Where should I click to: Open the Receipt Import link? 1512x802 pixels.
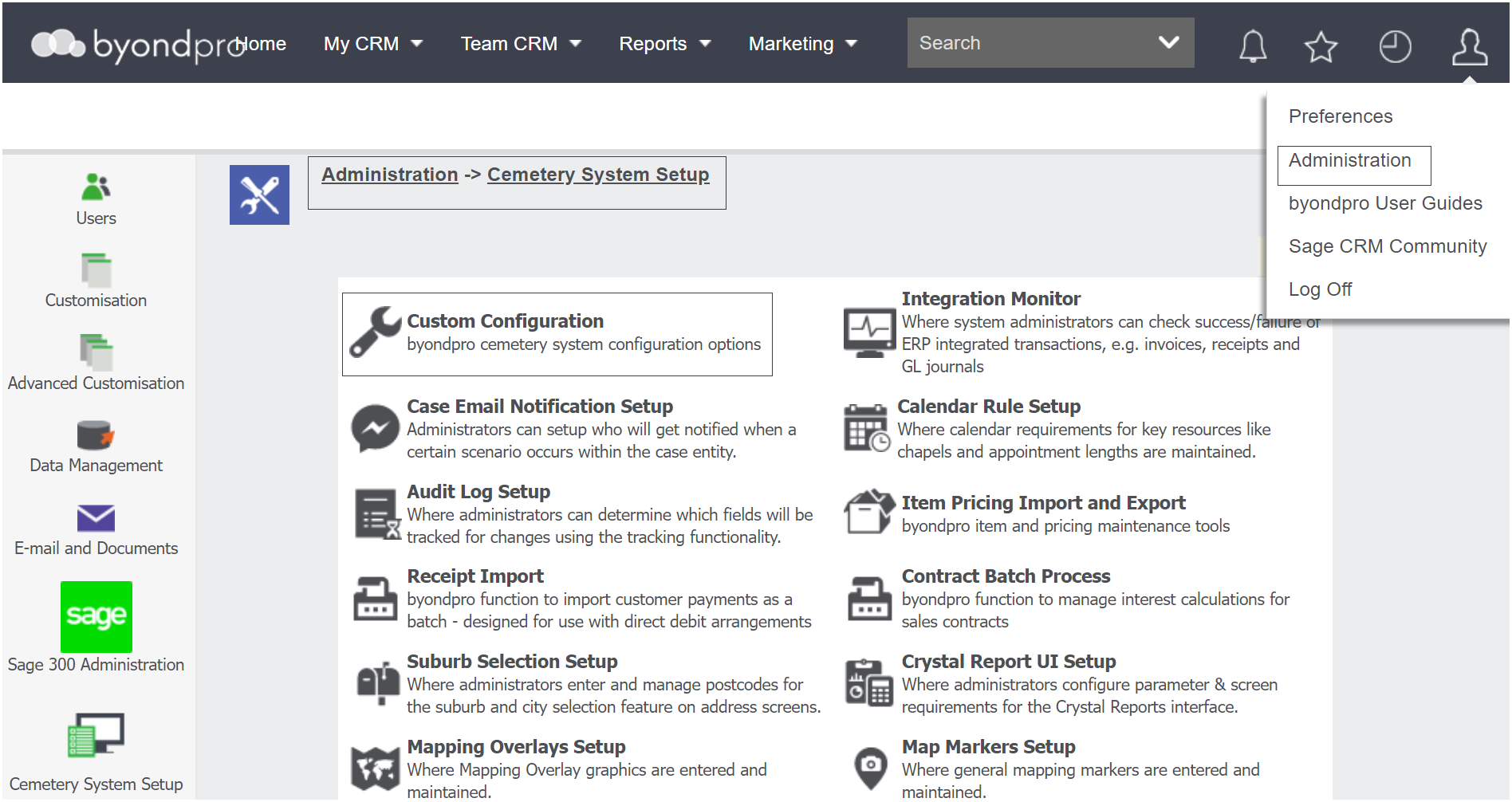coord(475,576)
